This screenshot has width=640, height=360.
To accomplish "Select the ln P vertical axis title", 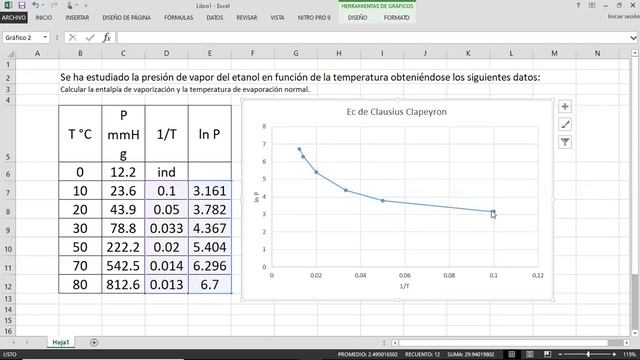I will (x=256, y=197).
